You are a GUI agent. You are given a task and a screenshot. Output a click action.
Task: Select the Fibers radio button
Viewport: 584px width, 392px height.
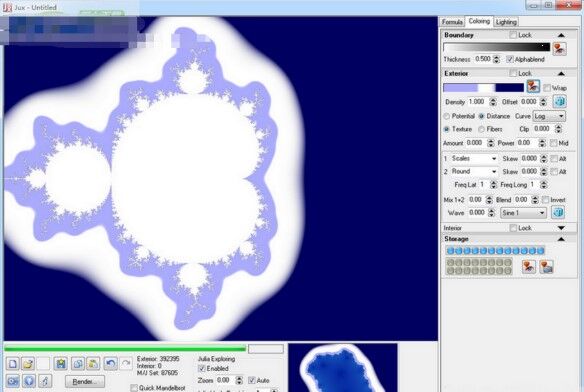(481, 129)
